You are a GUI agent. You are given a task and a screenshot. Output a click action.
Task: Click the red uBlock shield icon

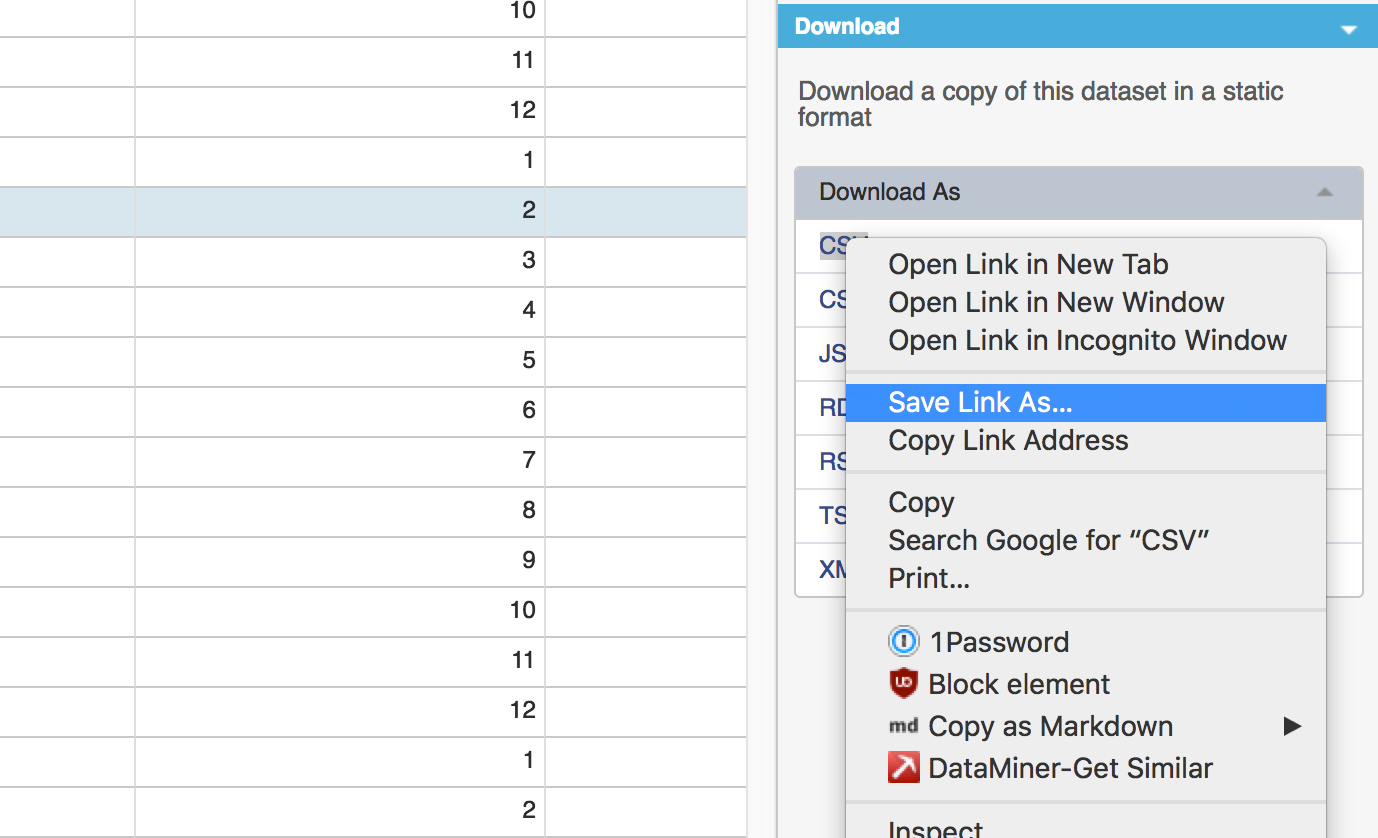[903, 684]
